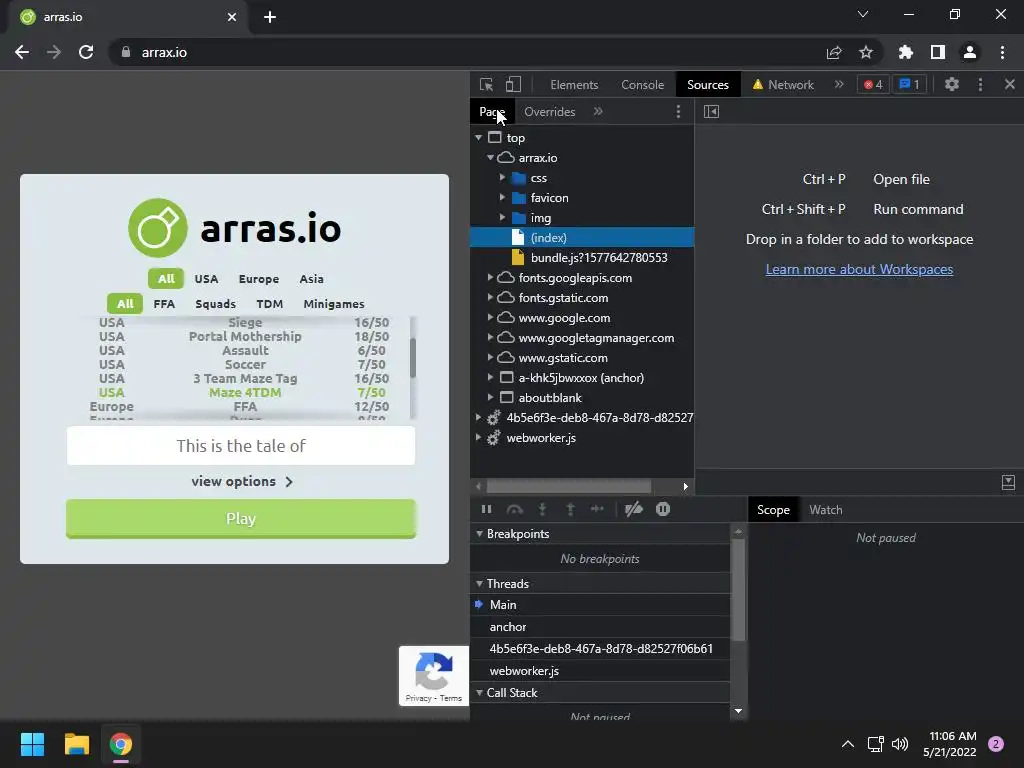This screenshot has height=768, width=1024.
Task: Switch to the Watch pane tab
Action: [x=826, y=510]
